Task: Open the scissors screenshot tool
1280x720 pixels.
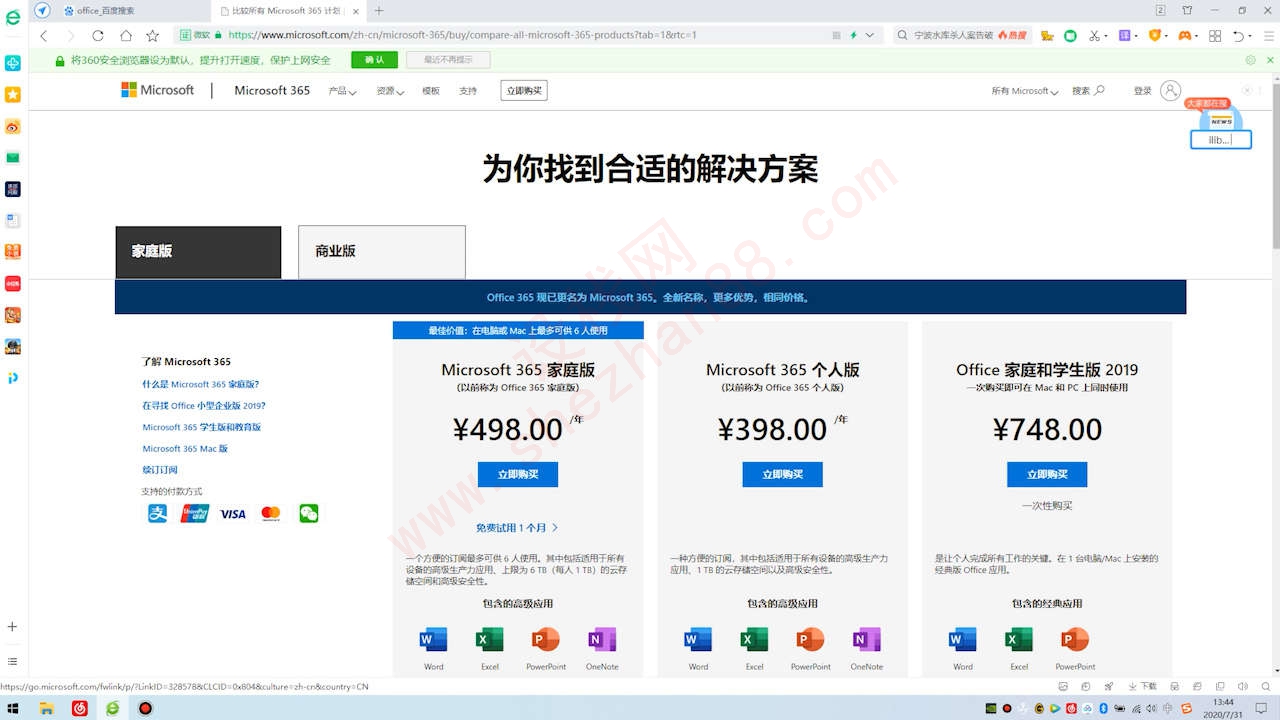Action: [1094, 35]
